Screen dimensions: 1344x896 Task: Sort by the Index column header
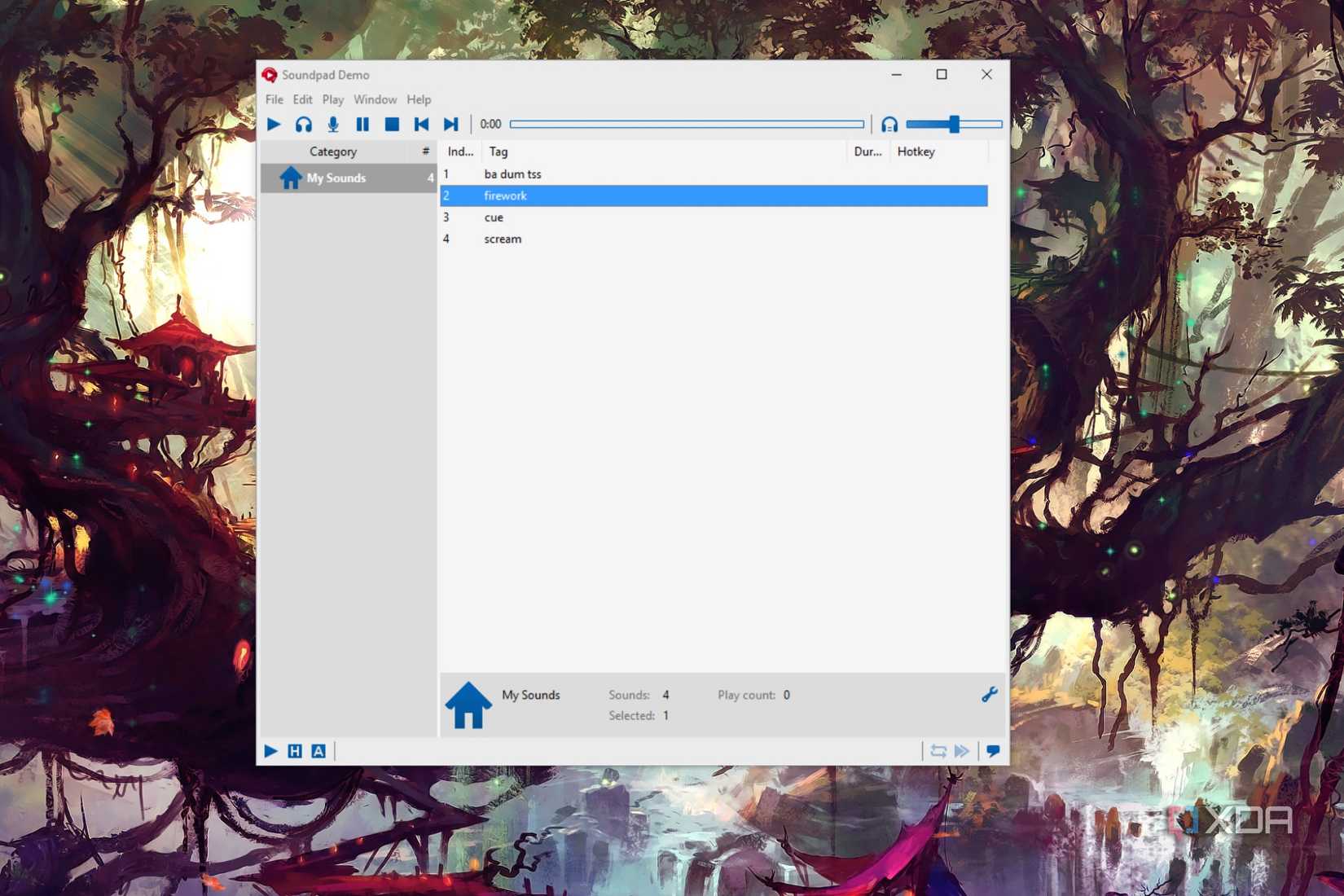[461, 152]
